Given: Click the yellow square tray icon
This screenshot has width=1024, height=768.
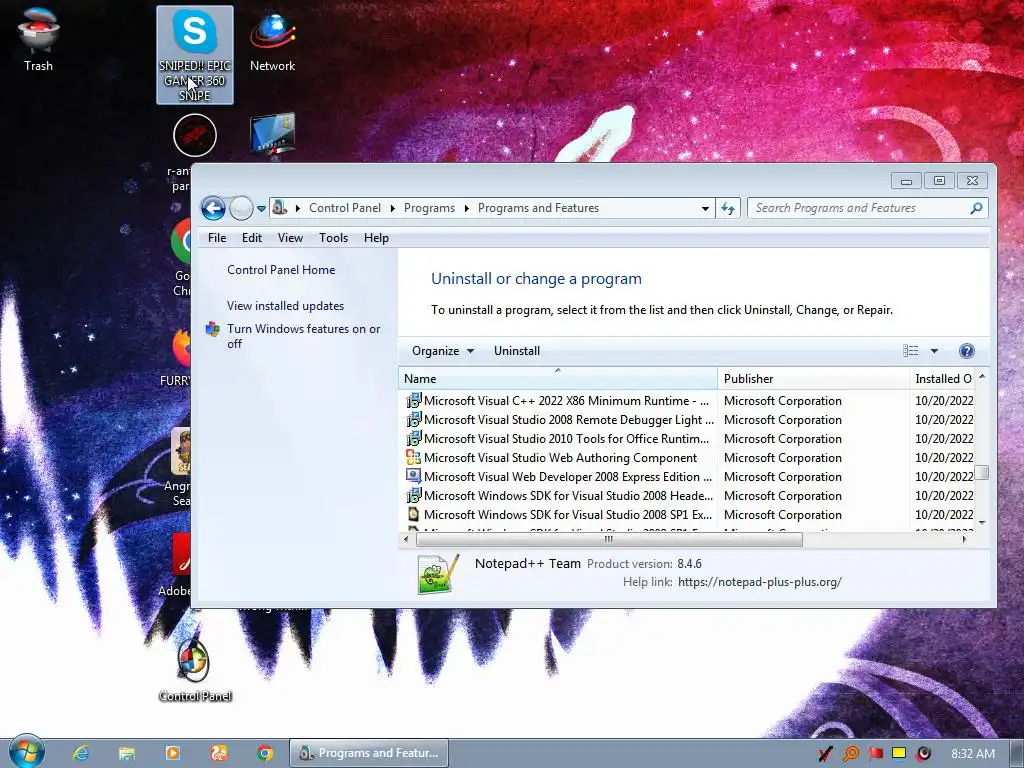Looking at the screenshot, I should pyautogui.click(x=899, y=753).
